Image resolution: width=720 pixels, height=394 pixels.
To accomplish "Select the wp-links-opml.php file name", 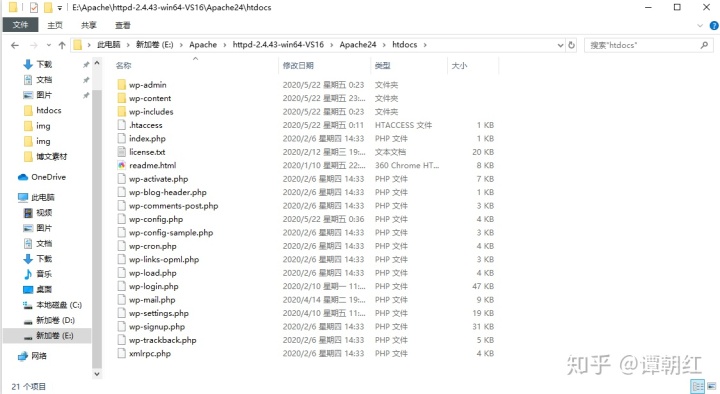I will click(164, 259).
